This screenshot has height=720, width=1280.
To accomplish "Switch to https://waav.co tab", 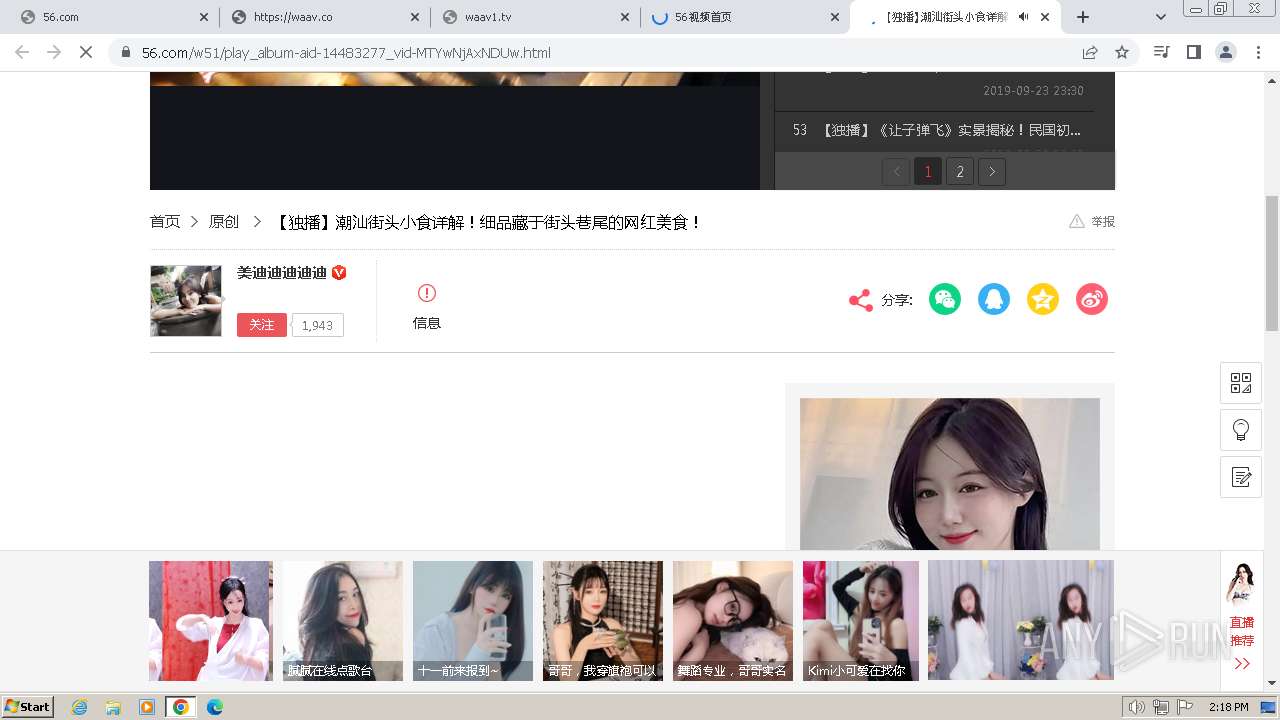I will click(325, 17).
